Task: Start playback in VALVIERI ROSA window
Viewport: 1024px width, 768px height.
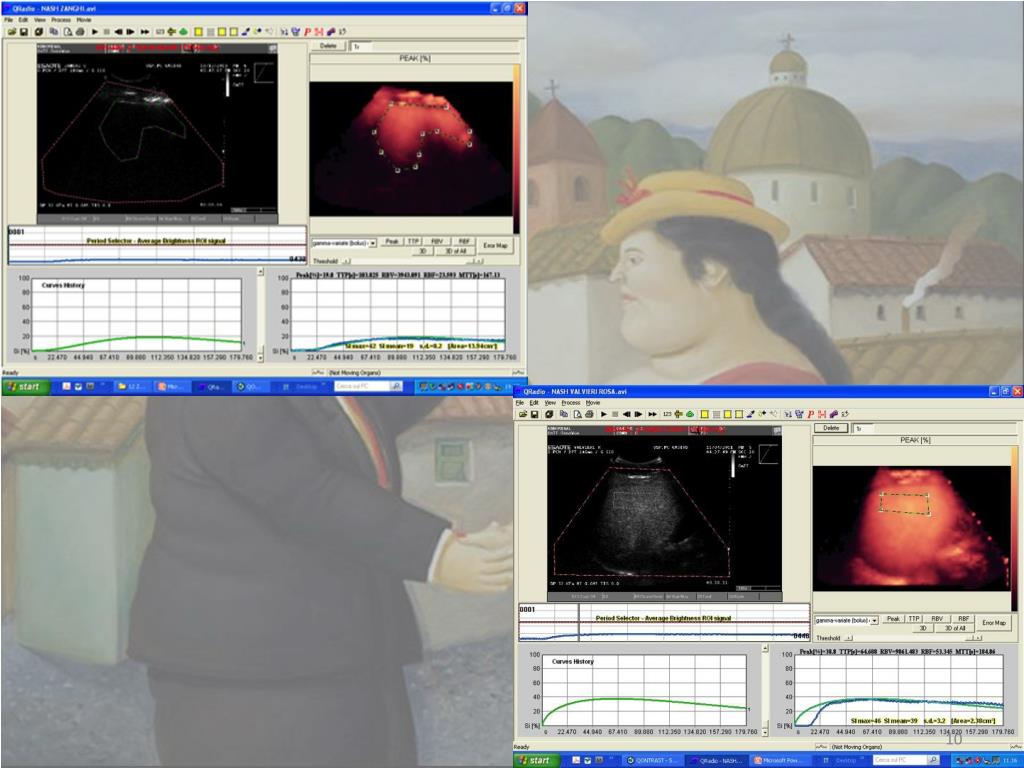Action: point(603,414)
